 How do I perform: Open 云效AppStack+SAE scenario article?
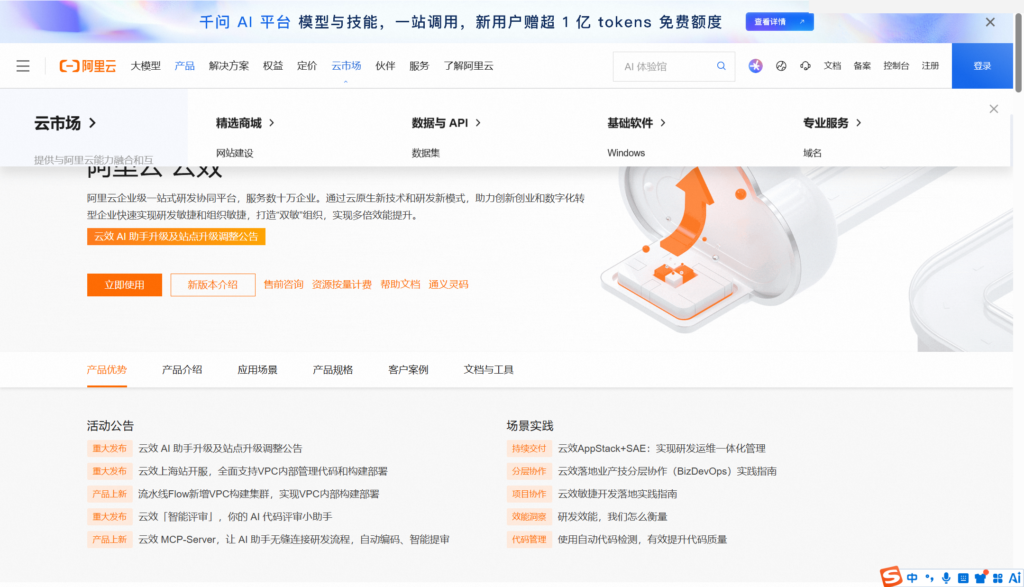tap(662, 449)
